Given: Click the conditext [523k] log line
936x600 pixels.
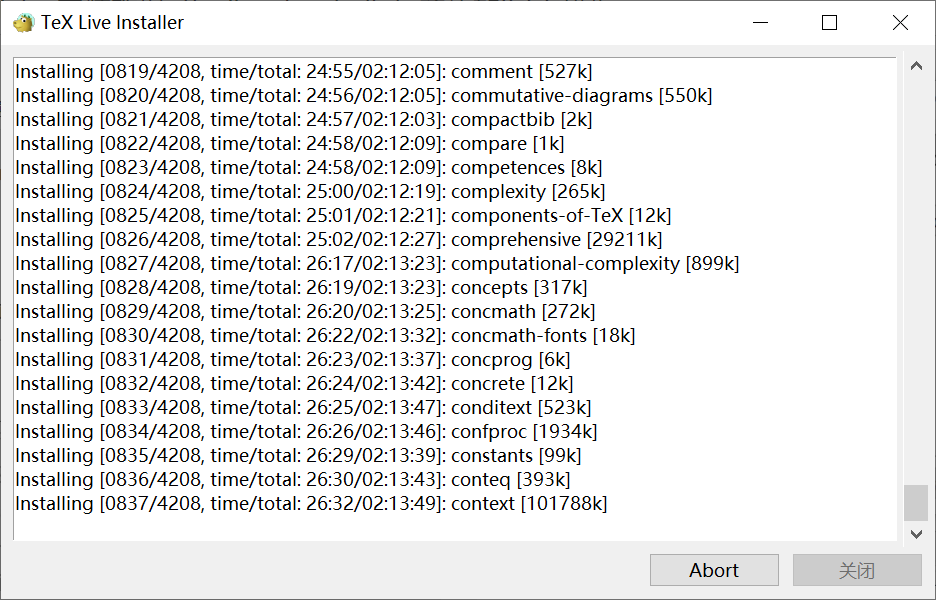Looking at the screenshot, I should coord(303,407).
